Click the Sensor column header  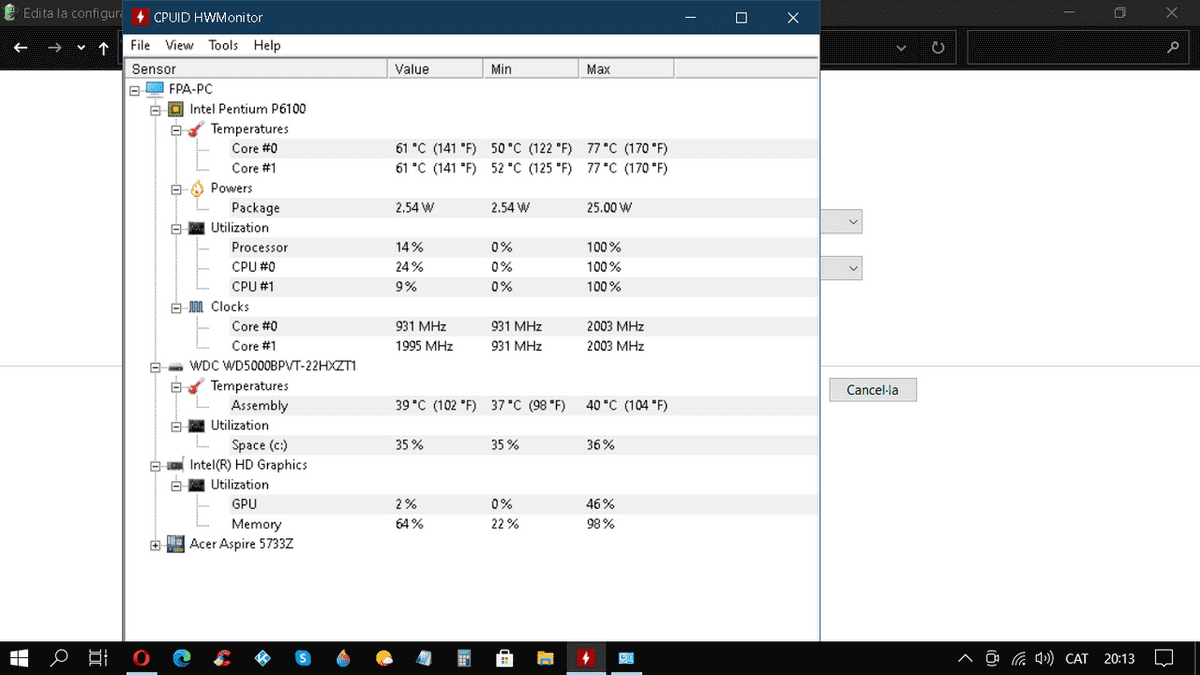click(257, 69)
